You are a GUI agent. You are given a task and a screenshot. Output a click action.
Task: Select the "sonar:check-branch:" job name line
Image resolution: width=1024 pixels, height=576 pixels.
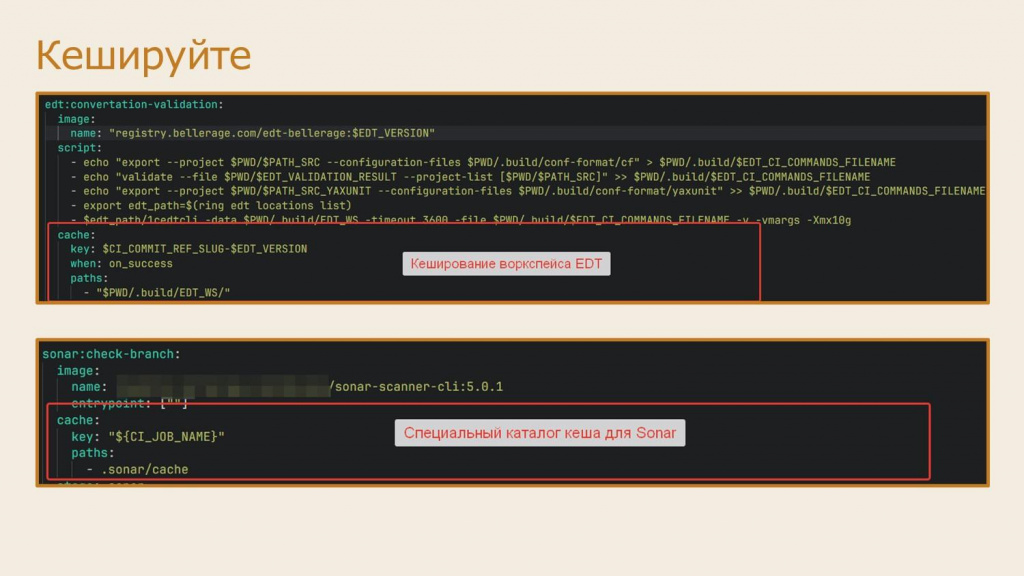click(111, 354)
